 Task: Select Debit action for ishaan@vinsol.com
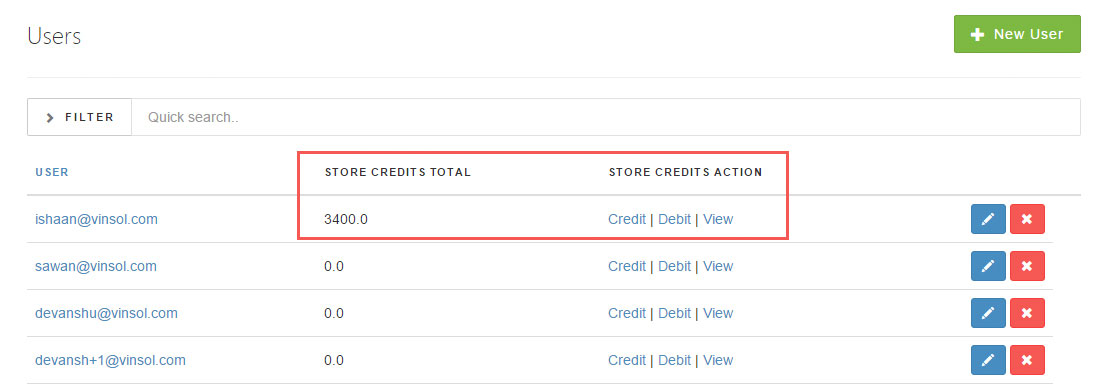(x=674, y=219)
